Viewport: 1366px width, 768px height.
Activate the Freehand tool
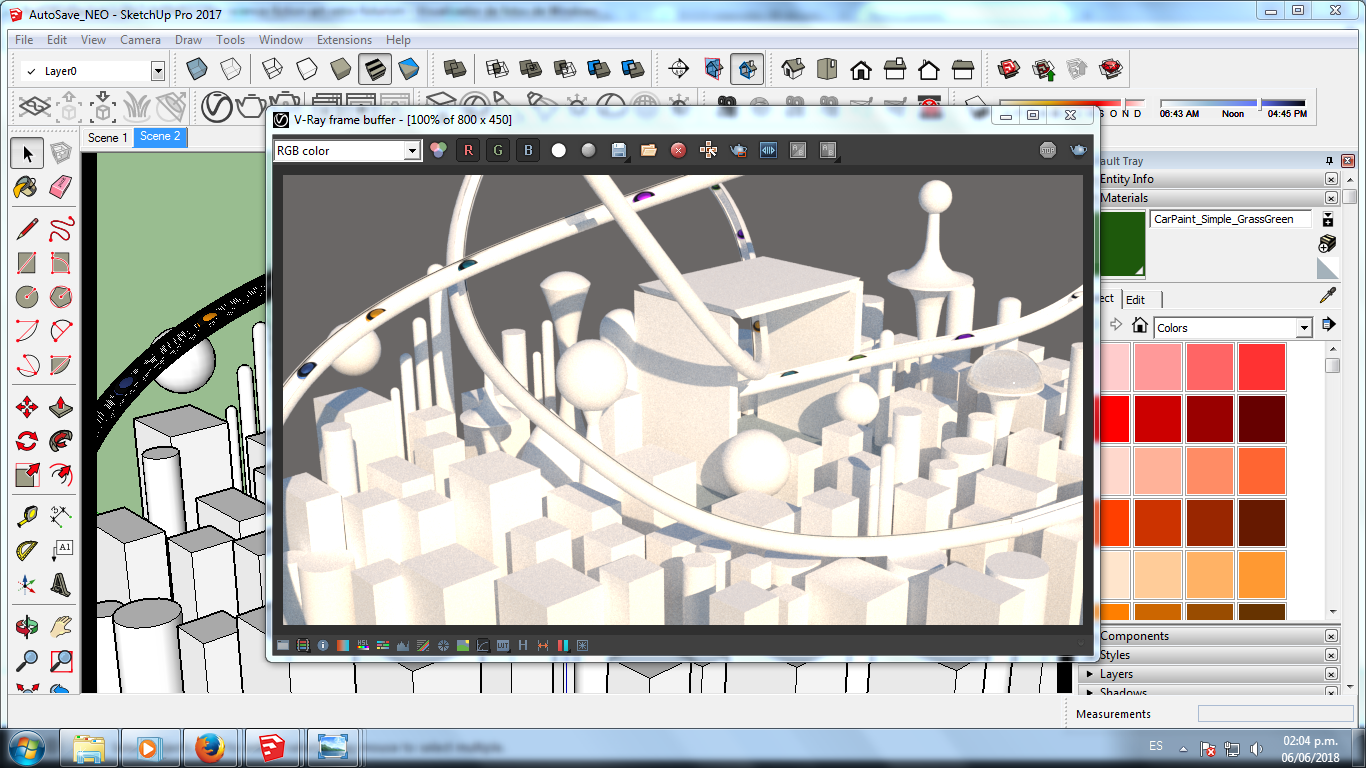point(61,229)
